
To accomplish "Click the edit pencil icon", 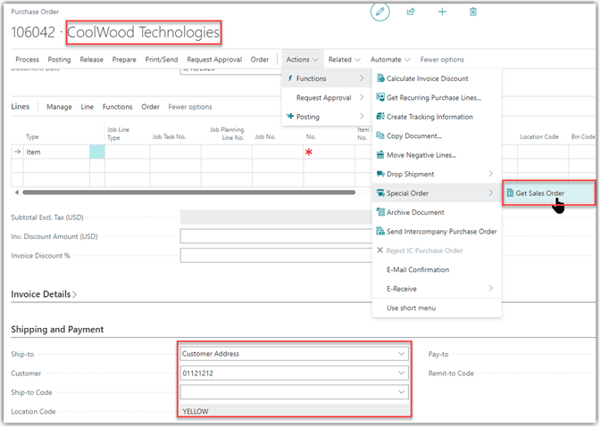I will 380,11.
